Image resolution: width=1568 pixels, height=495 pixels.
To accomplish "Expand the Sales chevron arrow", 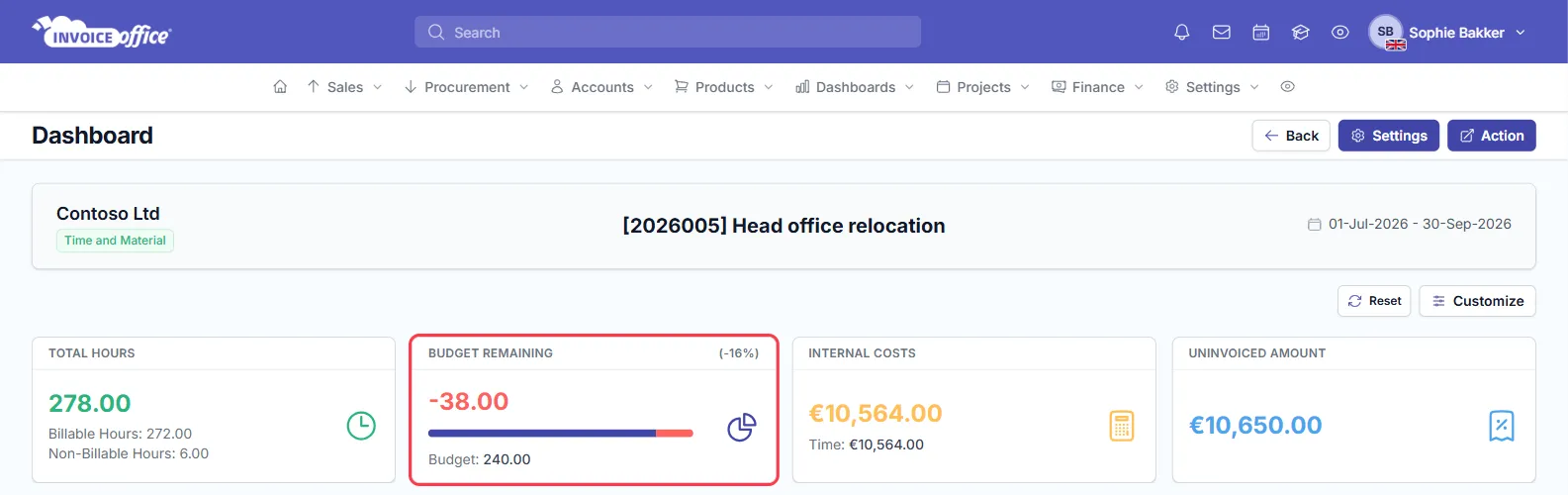I will point(377,87).
